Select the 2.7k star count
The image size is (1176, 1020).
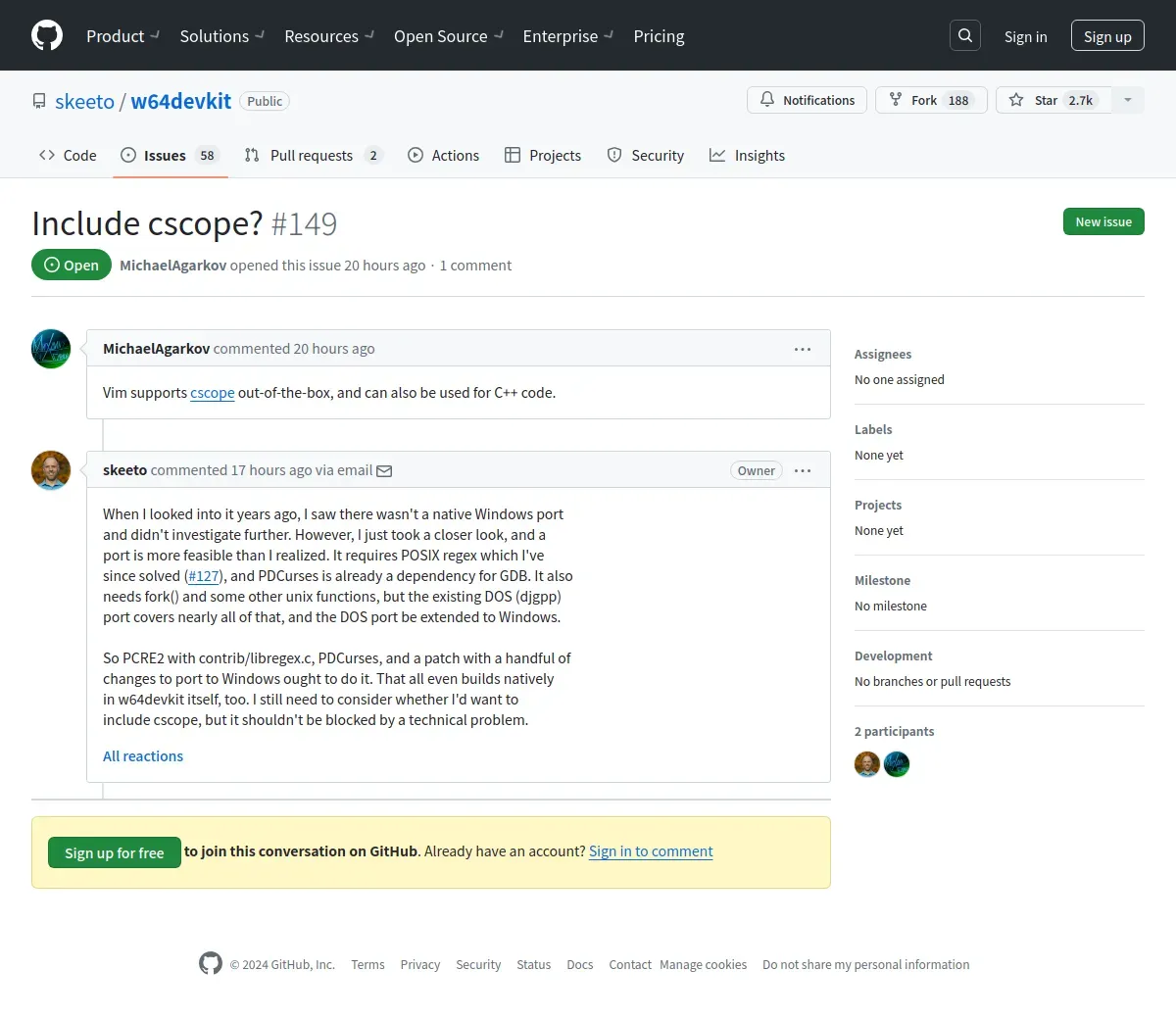[1081, 100]
